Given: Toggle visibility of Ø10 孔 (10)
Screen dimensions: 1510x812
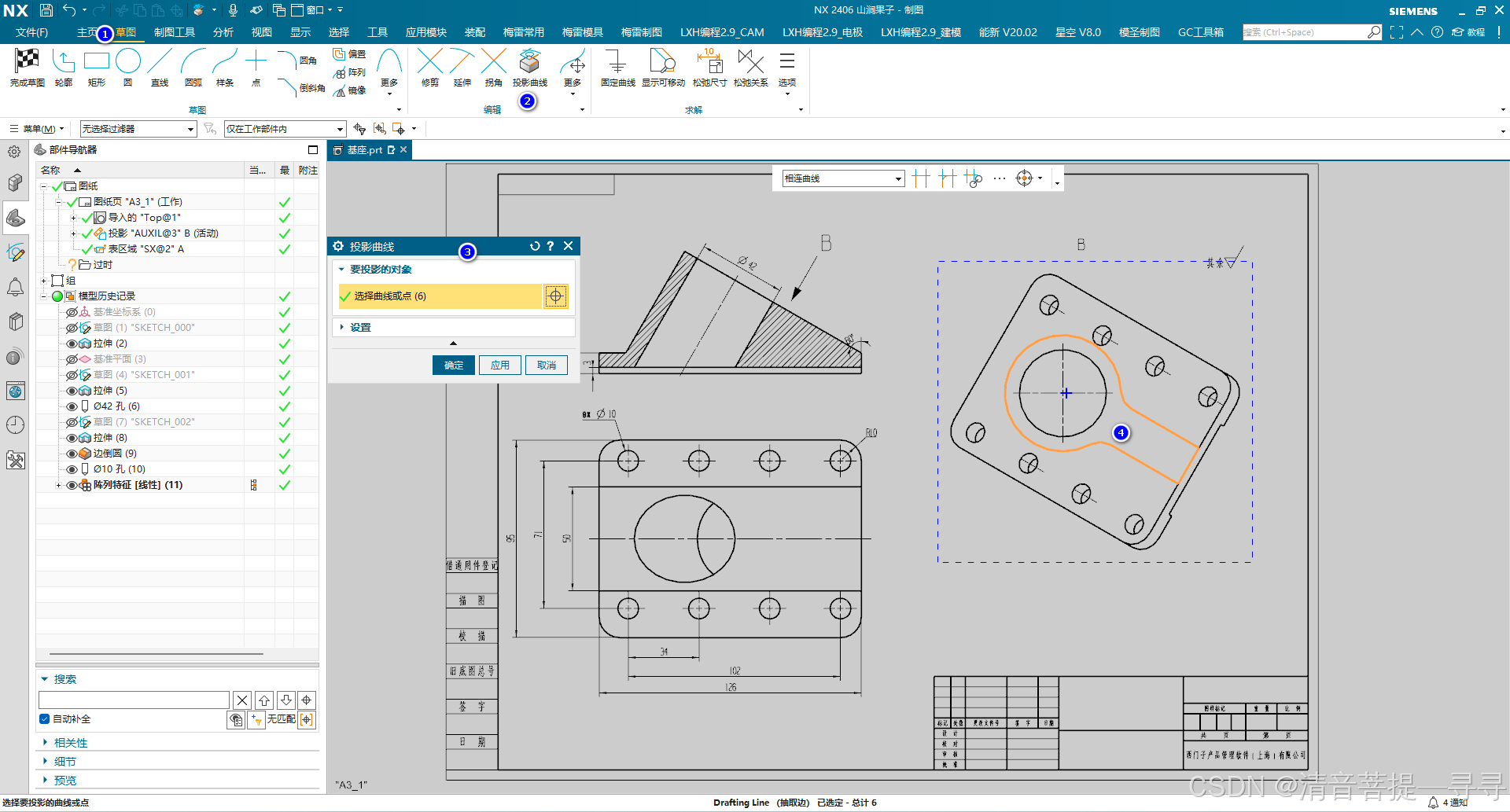Looking at the screenshot, I should pos(72,469).
